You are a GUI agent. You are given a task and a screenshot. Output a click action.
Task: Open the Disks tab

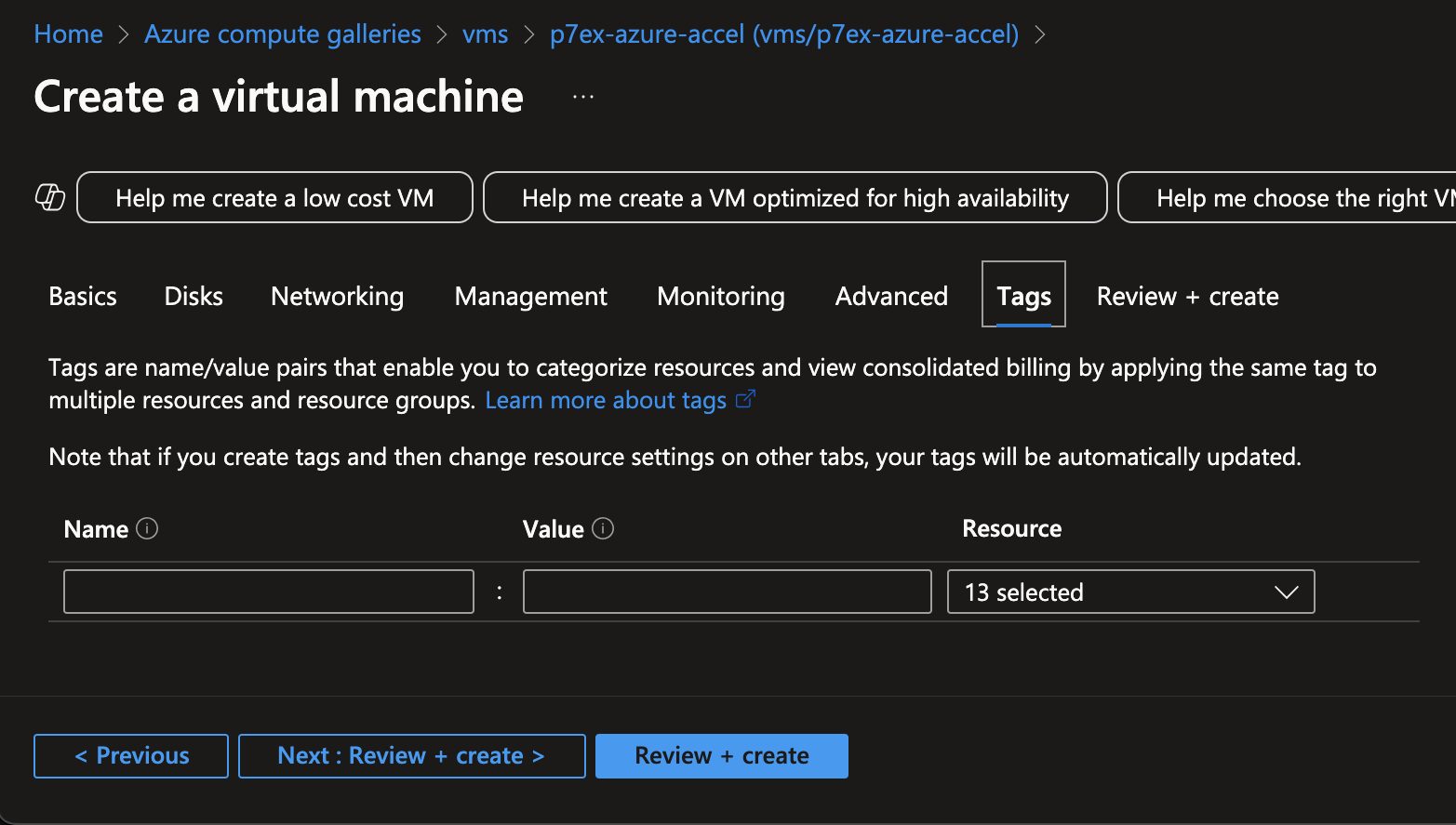pyautogui.click(x=194, y=296)
